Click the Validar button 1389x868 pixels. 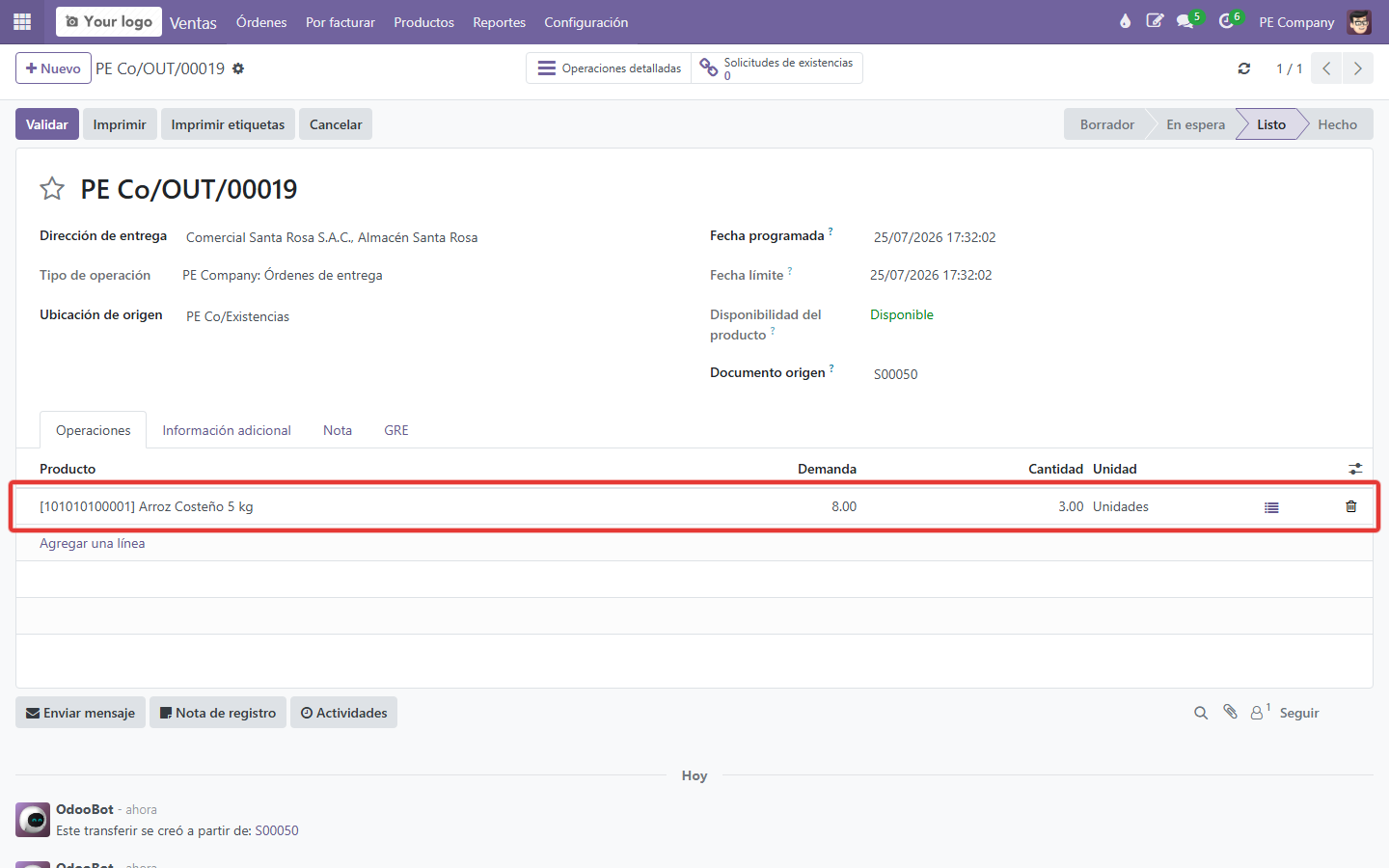46,124
